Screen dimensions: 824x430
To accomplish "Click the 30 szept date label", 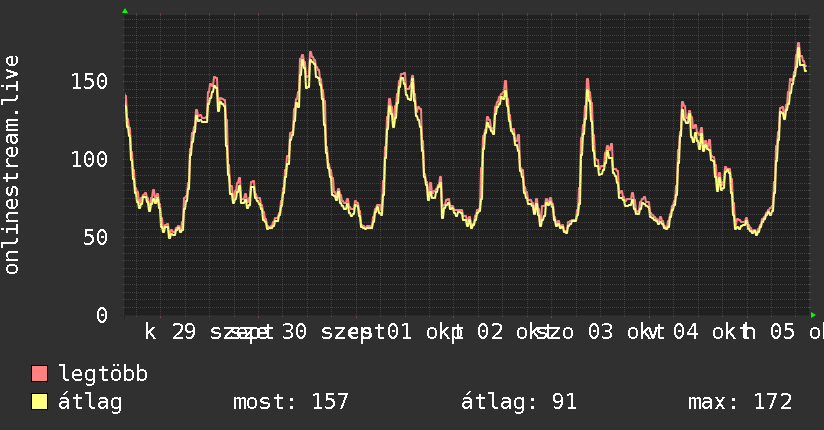I will click(333, 332).
